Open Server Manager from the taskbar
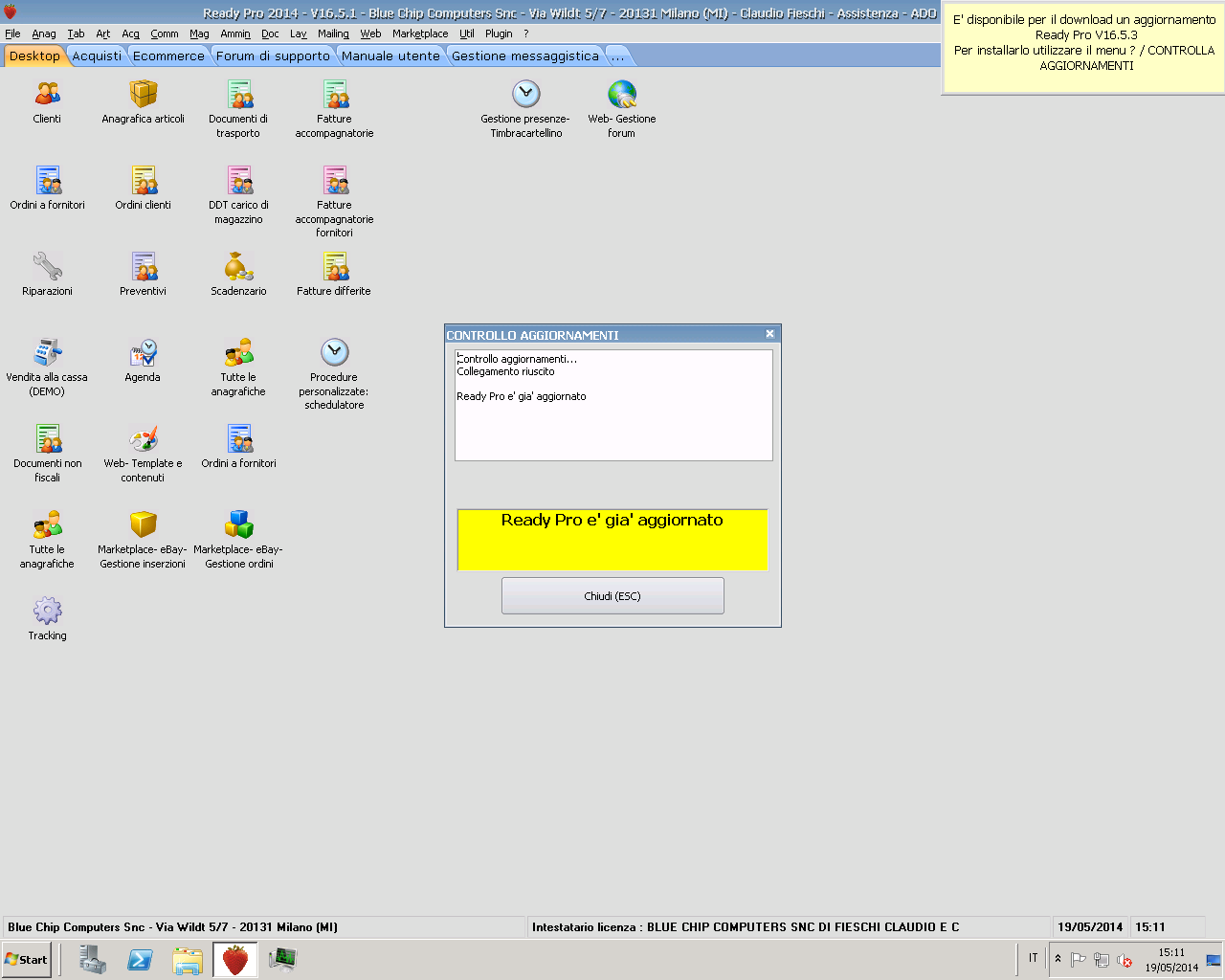Viewport: 1225px width, 980px height. pos(93,959)
